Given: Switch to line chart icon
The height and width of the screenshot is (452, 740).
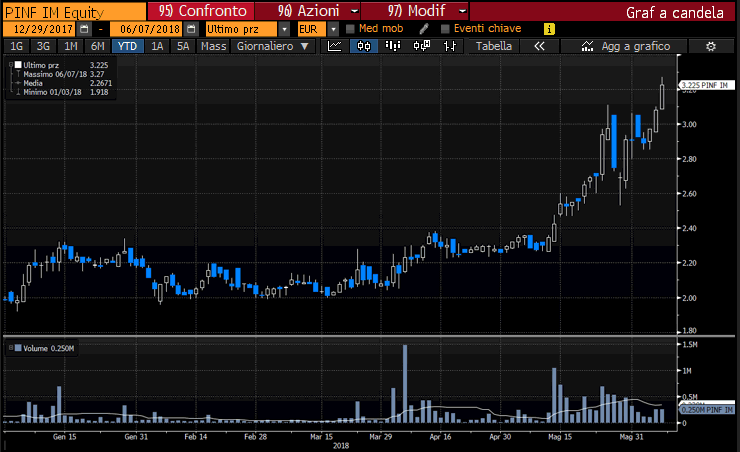Looking at the screenshot, I should point(335,46).
